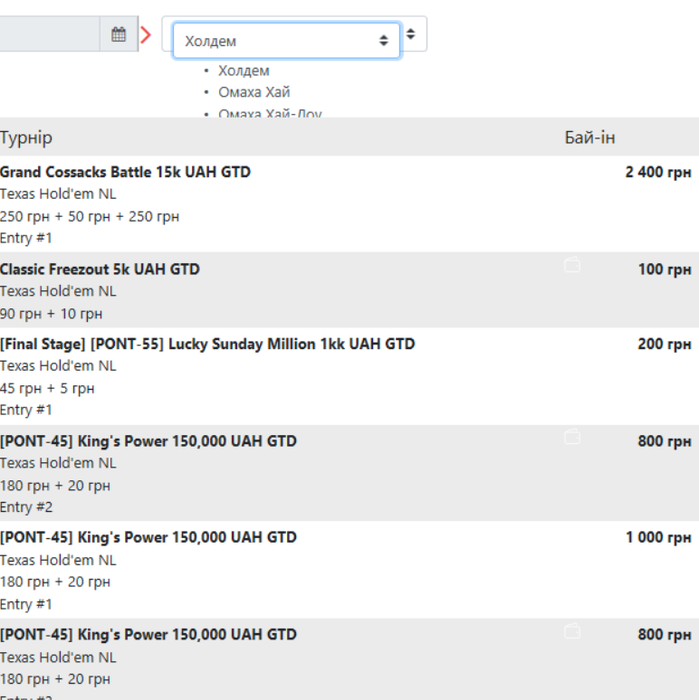Open King's Power tournament with Entry #1
The image size is (699, 700).
[148, 537]
